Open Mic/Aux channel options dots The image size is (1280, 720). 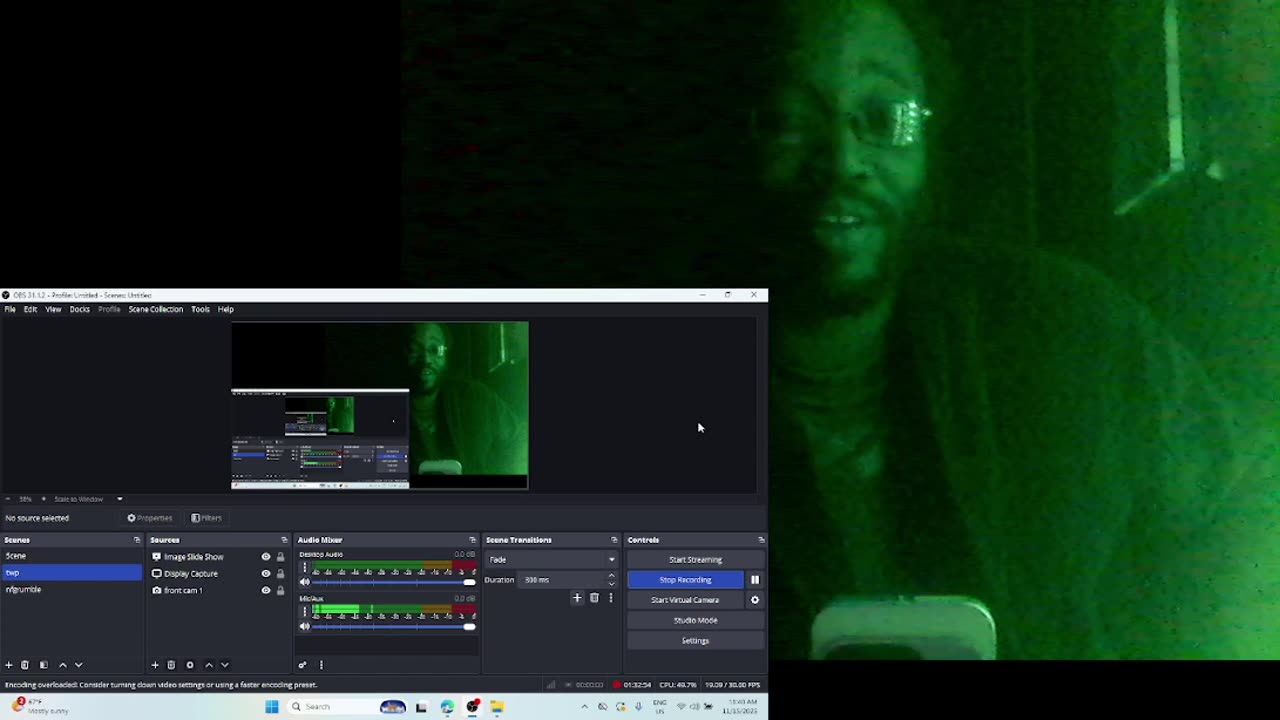coord(305,612)
